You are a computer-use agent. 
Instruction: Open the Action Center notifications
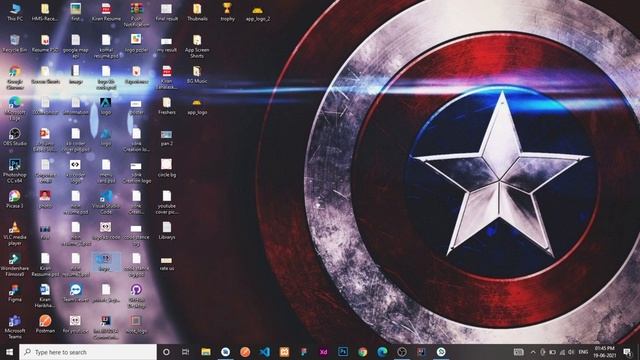[x=627, y=352]
